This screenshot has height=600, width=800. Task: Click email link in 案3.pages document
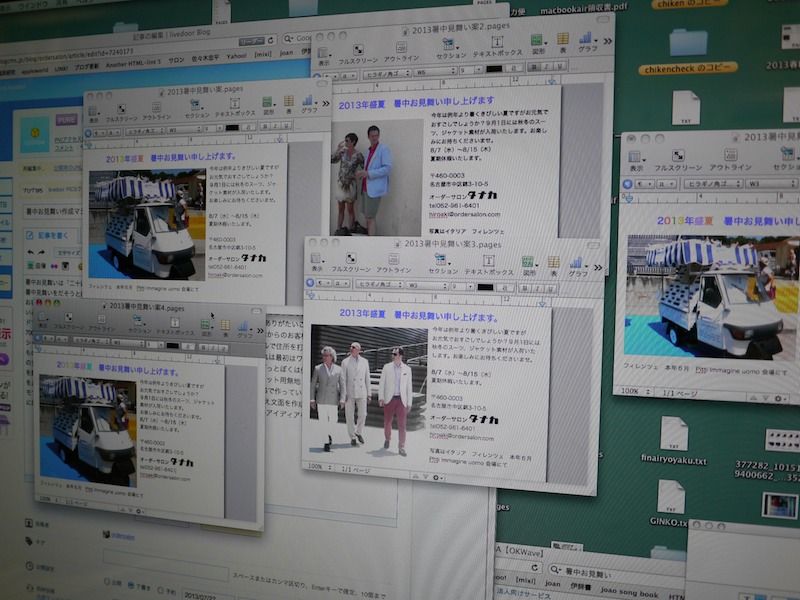click(461, 437)
